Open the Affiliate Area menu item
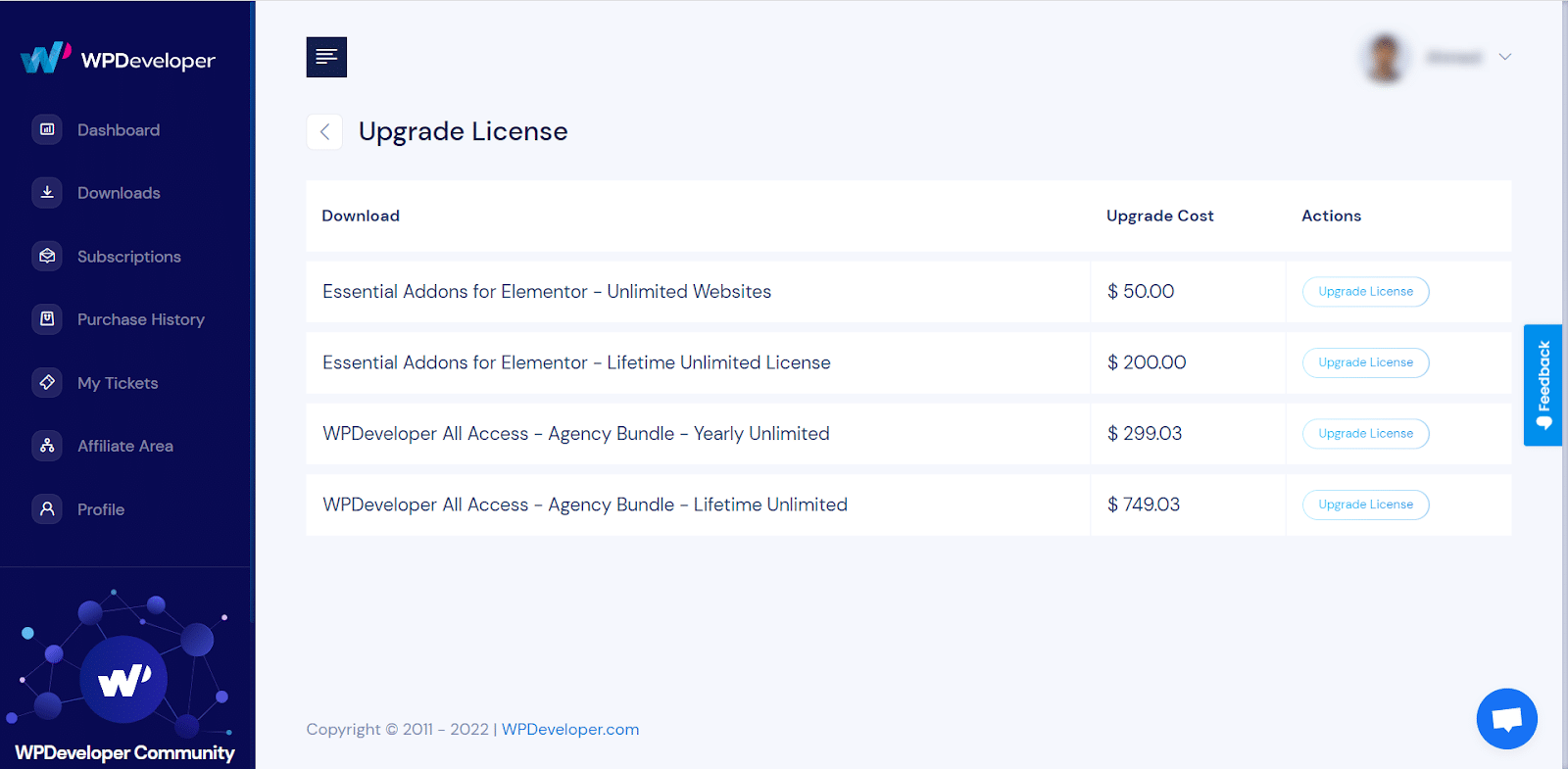Image resolution: width=1568 pixels, height=769 pixels. tap(125, 446)
